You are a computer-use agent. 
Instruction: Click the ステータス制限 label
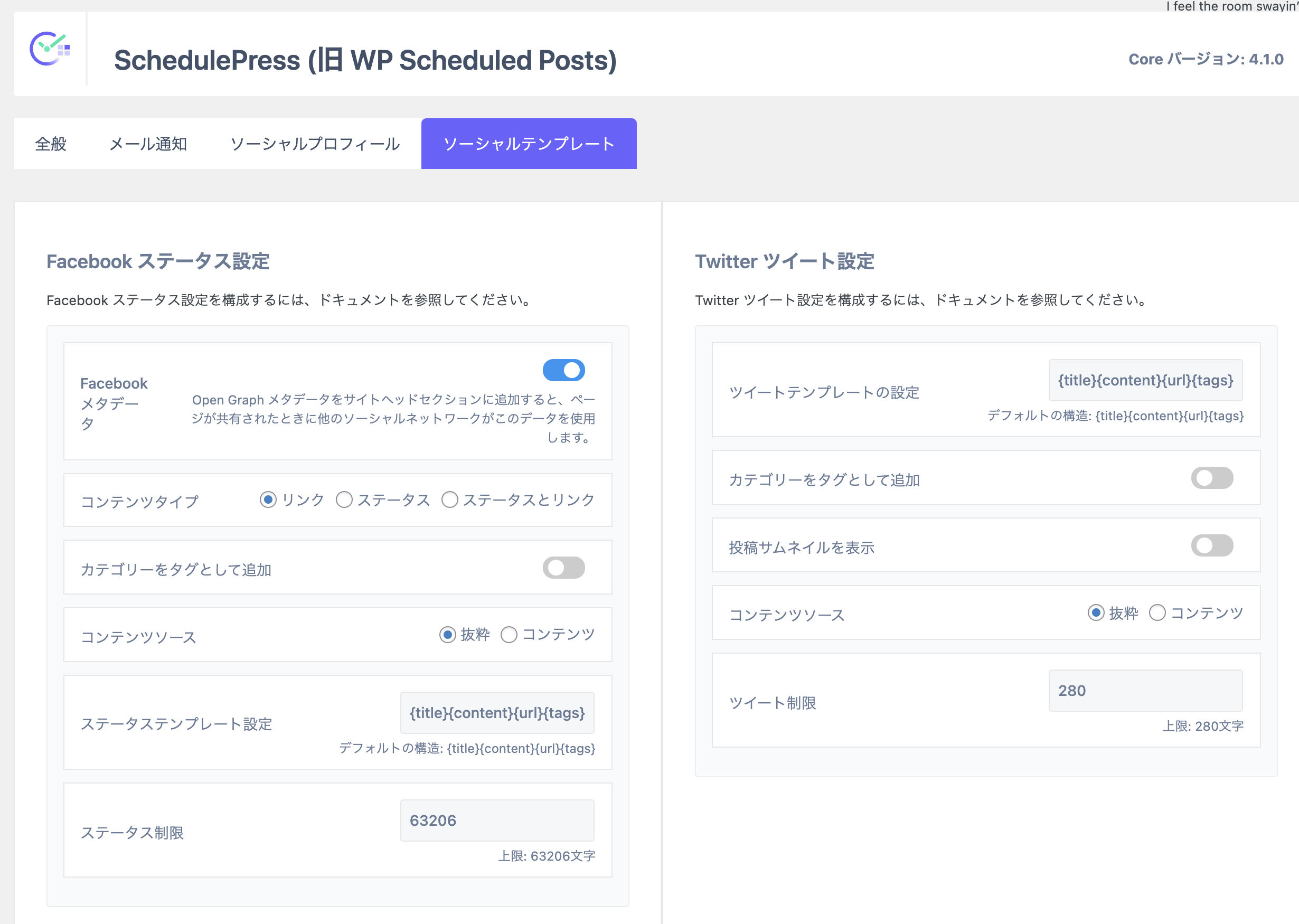tap(132, 833)
